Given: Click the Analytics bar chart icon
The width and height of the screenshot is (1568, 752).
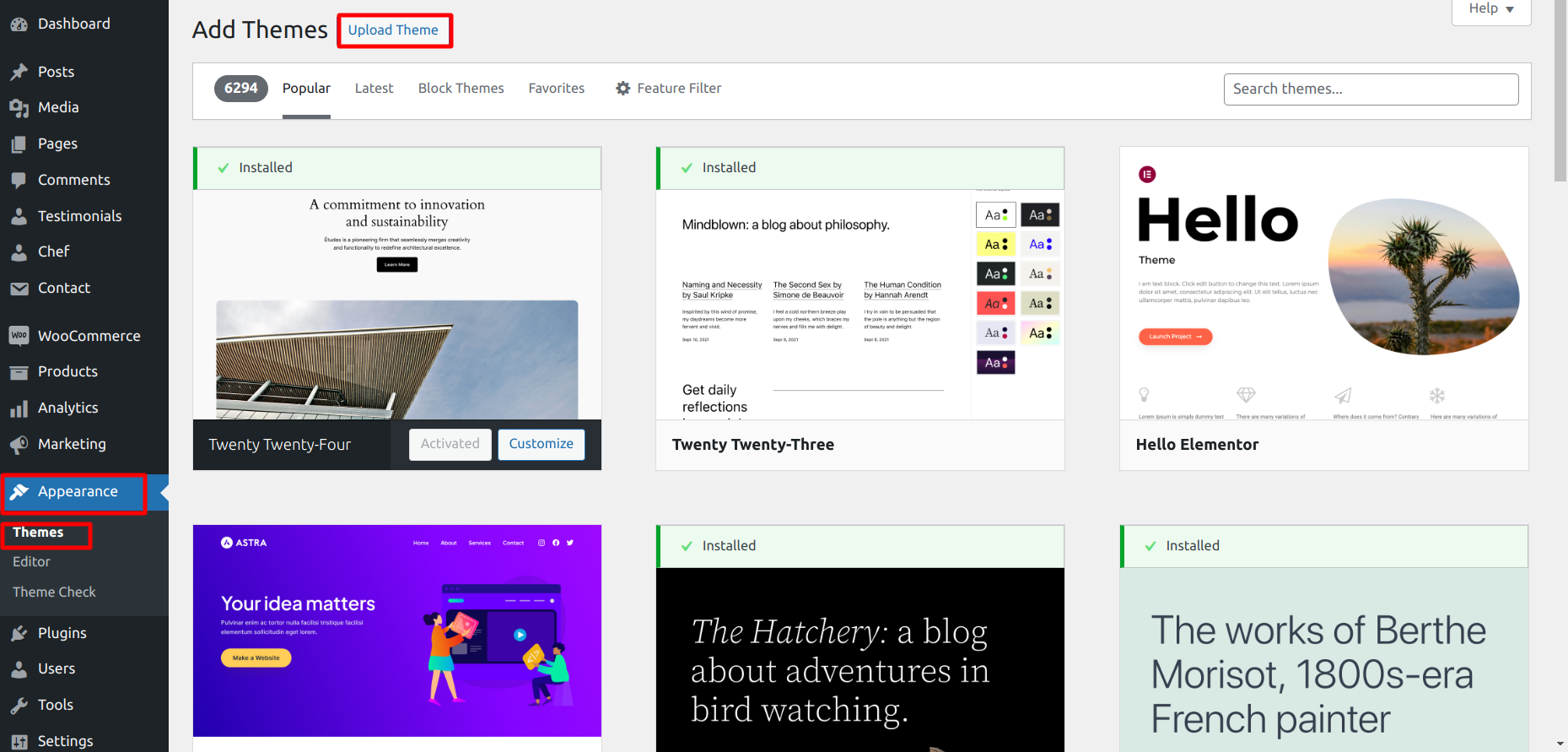Looking at the screenshot, I should (x=19, y=408).
